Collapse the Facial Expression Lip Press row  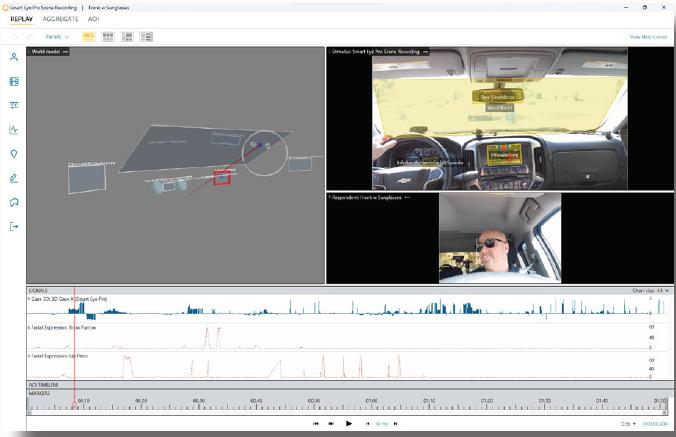point(29,356)
